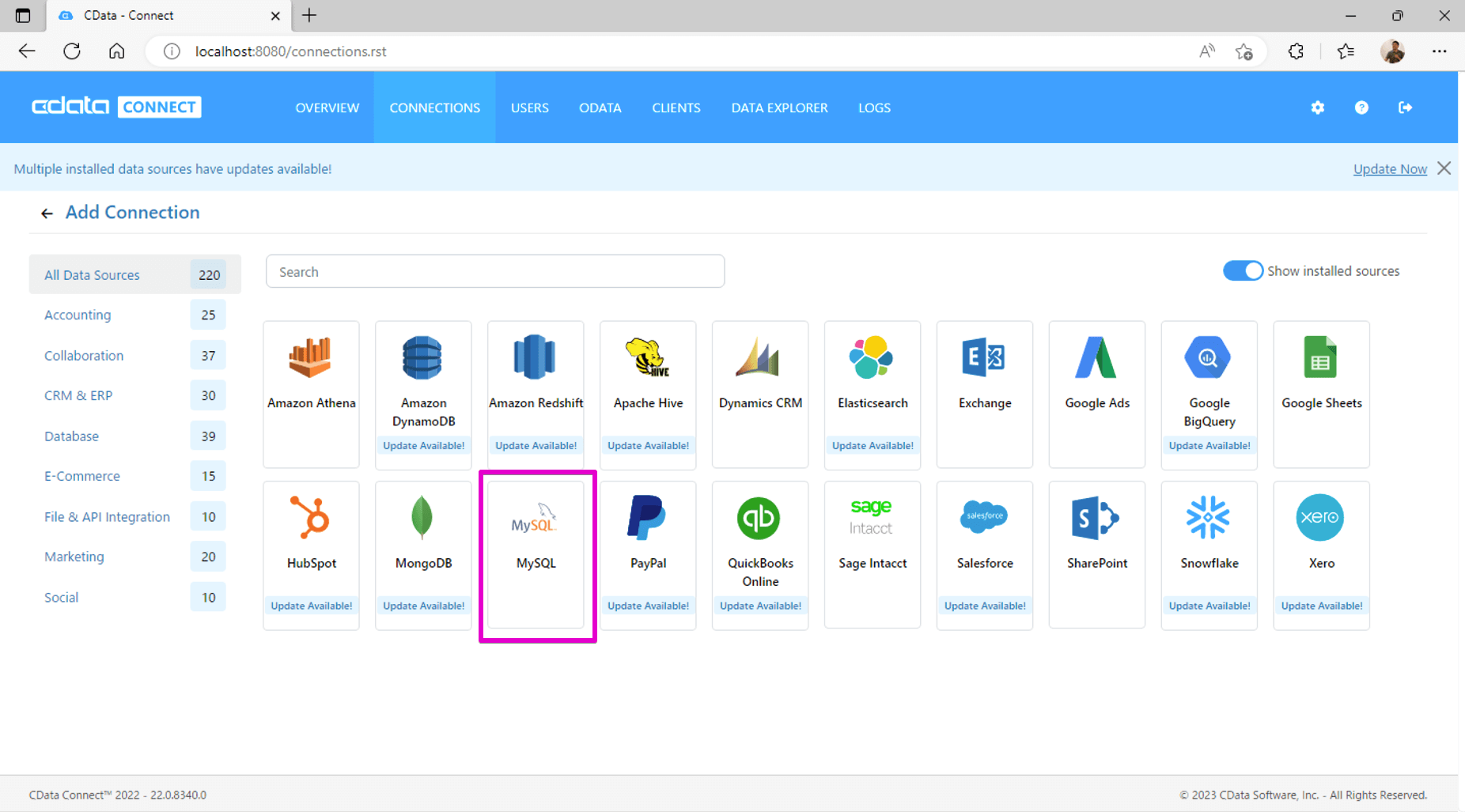This screenshot has width=1465, height=812.
Task: Open the Exchange data source
Action: pos(985,394)
